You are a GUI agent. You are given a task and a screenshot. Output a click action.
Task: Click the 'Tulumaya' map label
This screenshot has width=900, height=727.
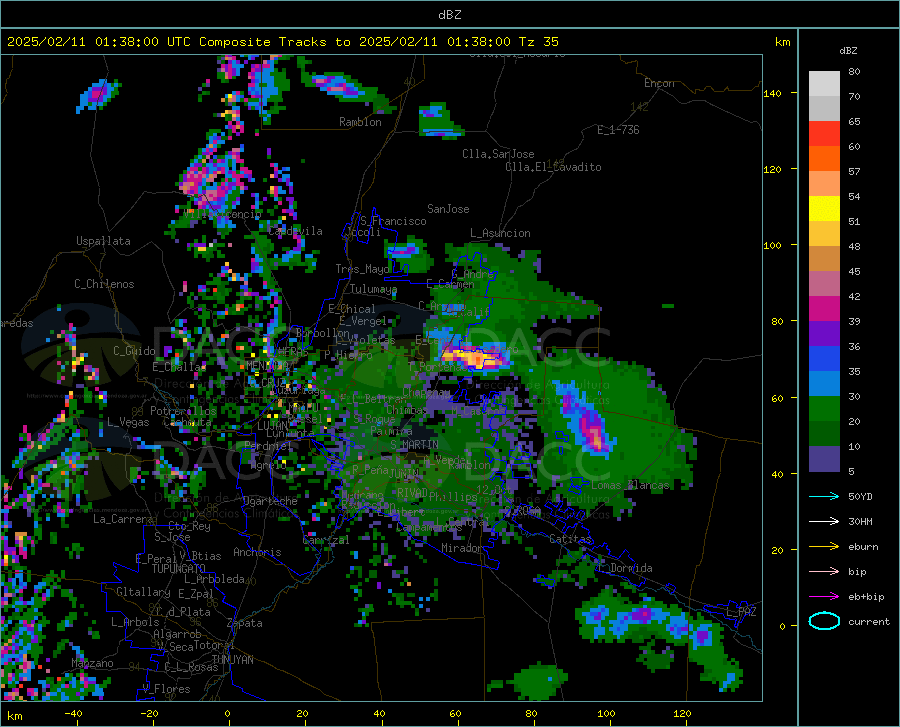[374, 289]
